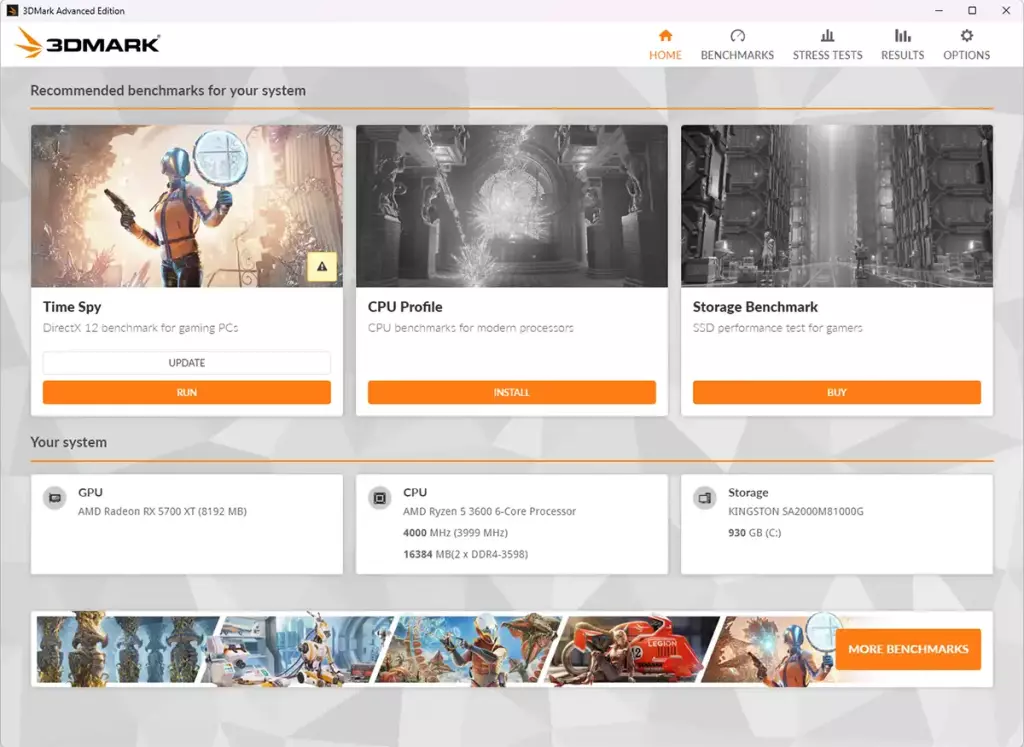Click '4000 MHz (3999 MHz)' value

point(455,533)
